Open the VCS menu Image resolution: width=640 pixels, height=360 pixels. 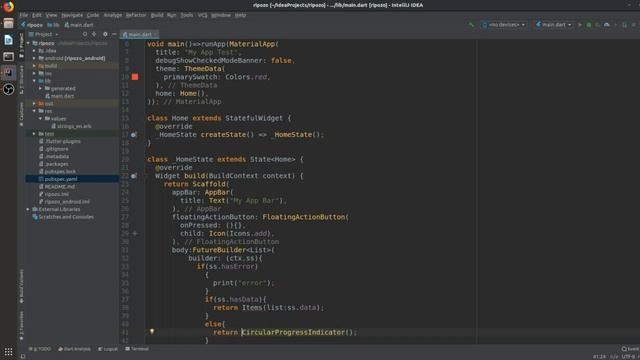[202, 15]
